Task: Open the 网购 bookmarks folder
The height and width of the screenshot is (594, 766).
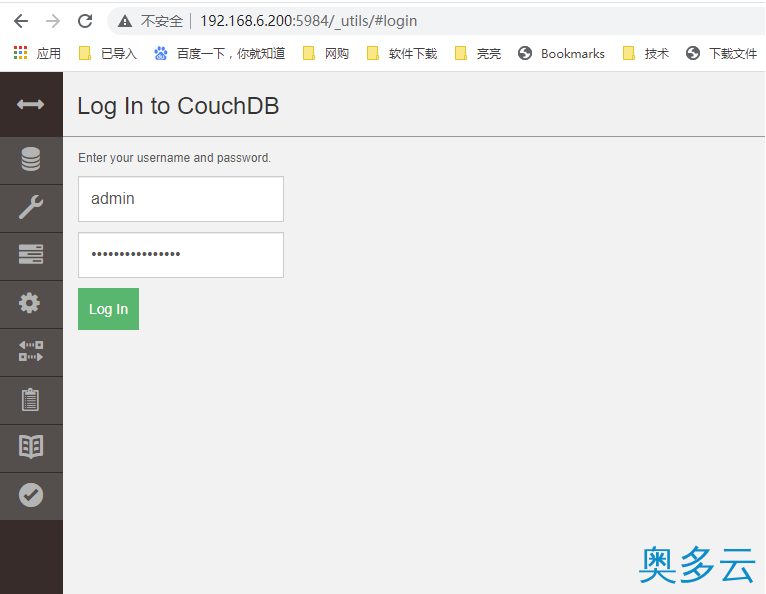Action: (326, 53)
